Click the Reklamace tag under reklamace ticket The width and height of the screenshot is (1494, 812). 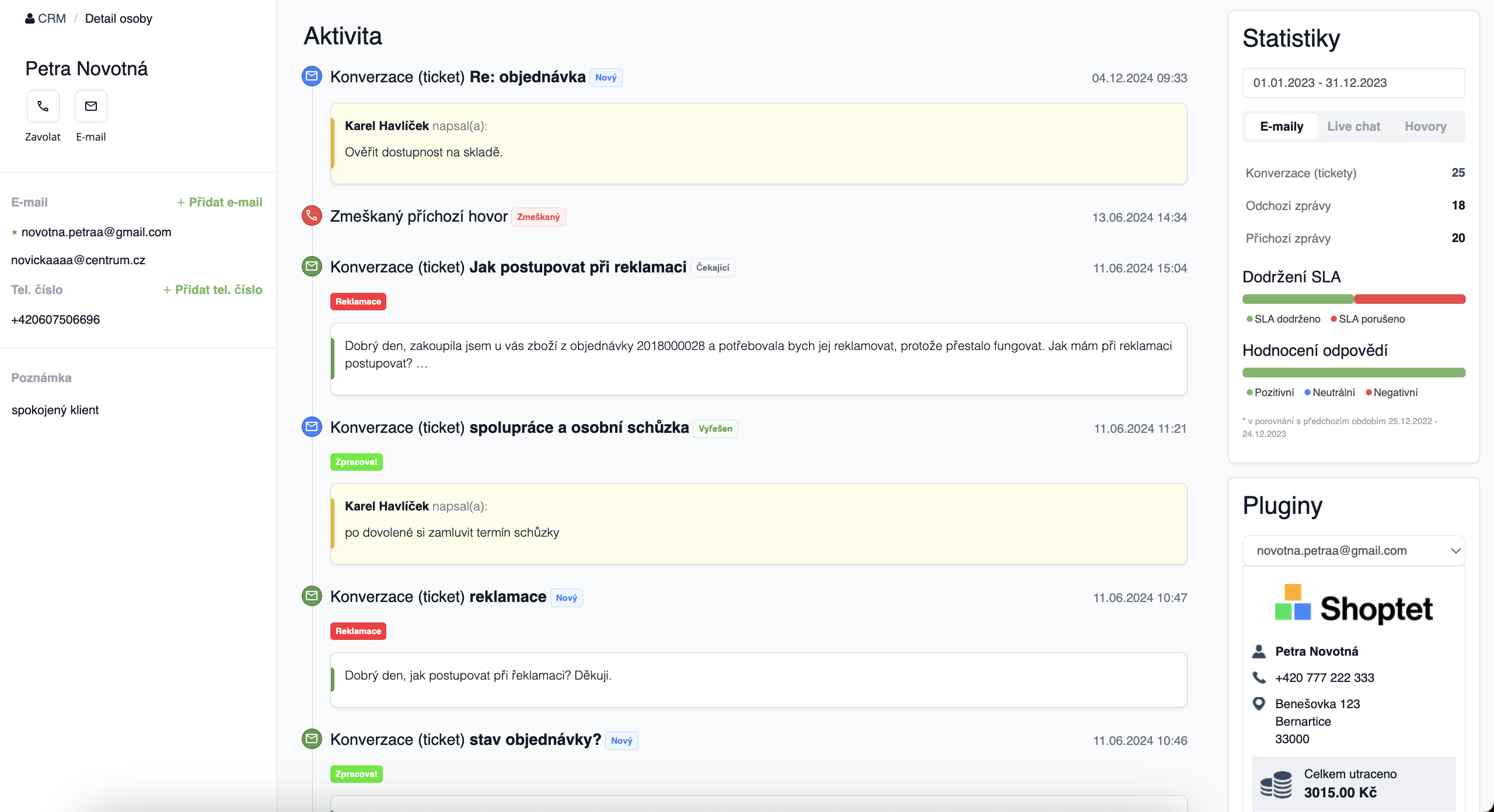pos(358,631)
